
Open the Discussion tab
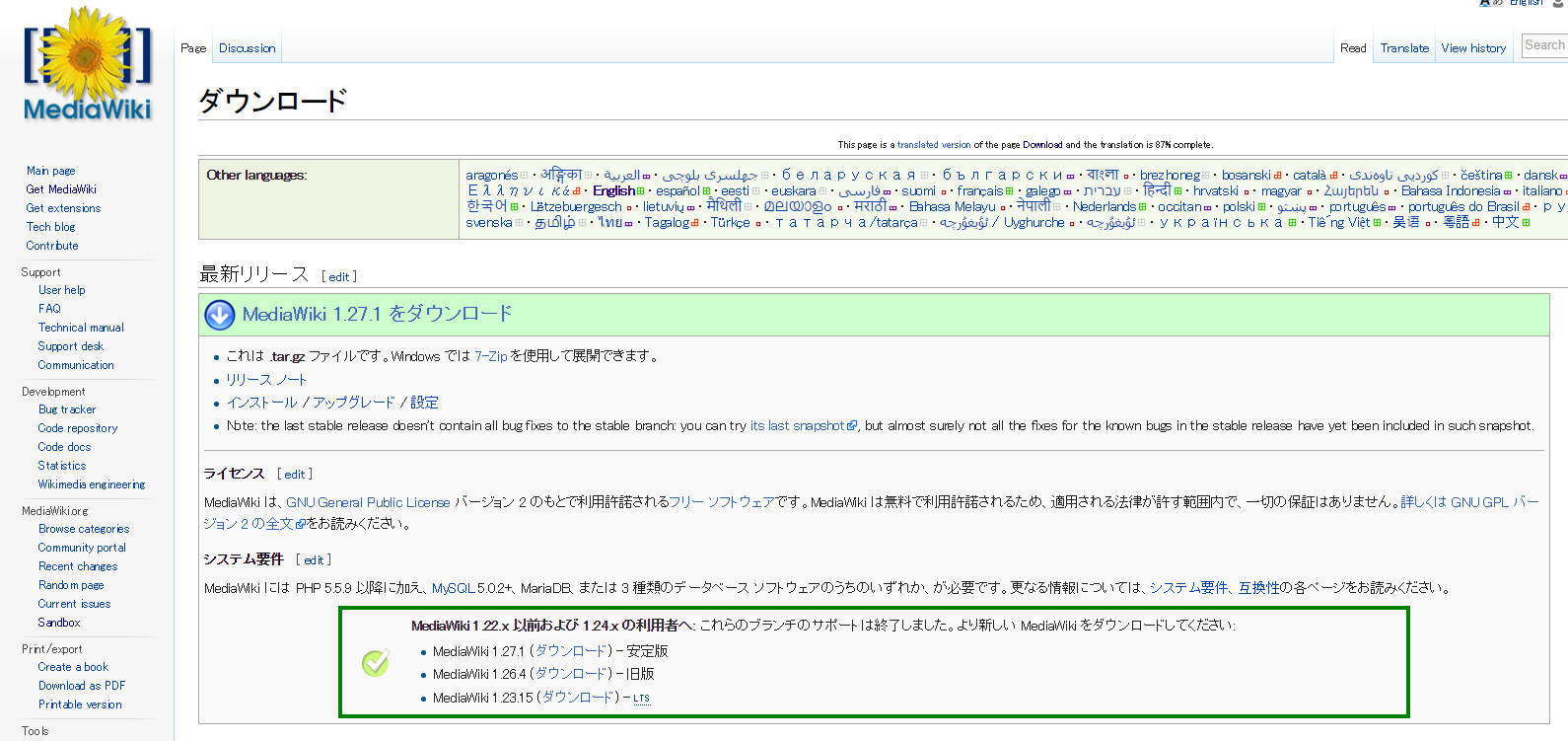(247, 48)
